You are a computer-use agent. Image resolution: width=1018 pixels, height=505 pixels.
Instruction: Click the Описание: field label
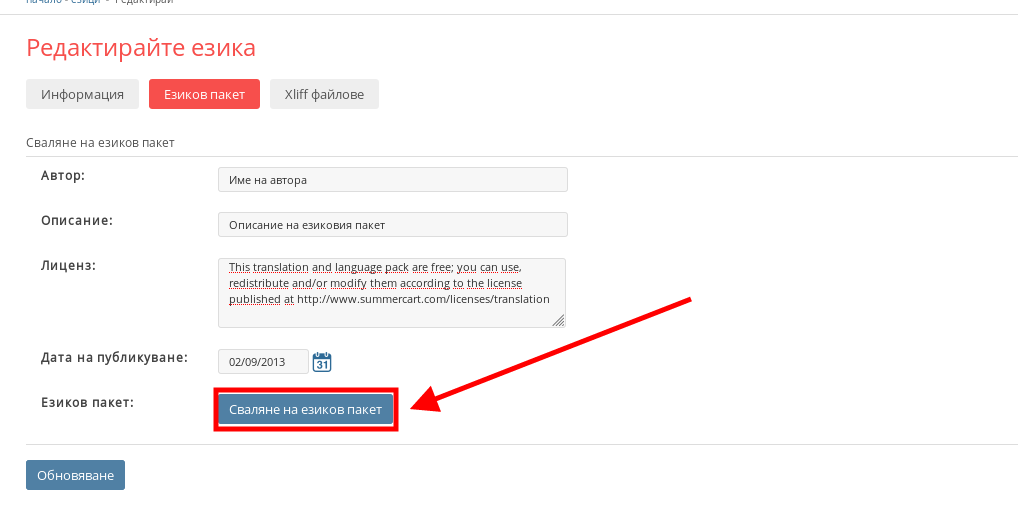click(76, 220)
